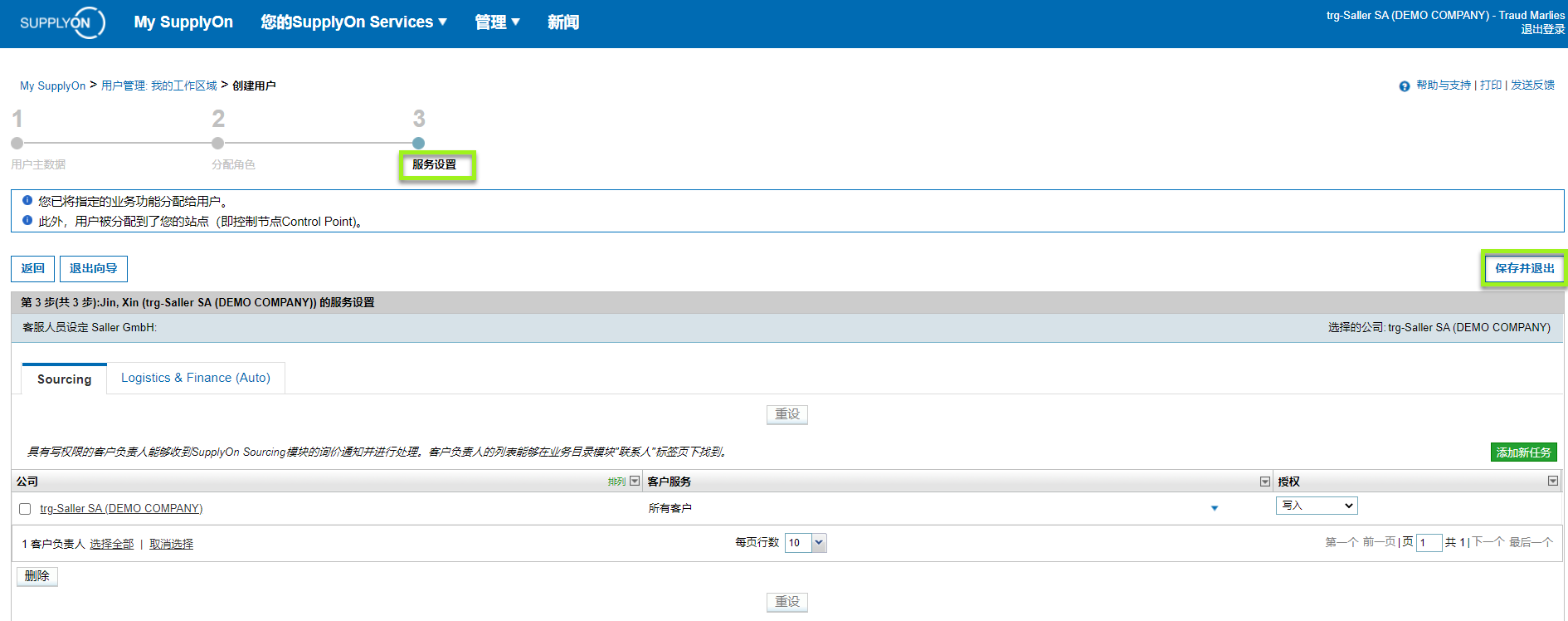Switch to Logistics & Finance (Auto) tab
1568x621 pixels.
point(196,378)
